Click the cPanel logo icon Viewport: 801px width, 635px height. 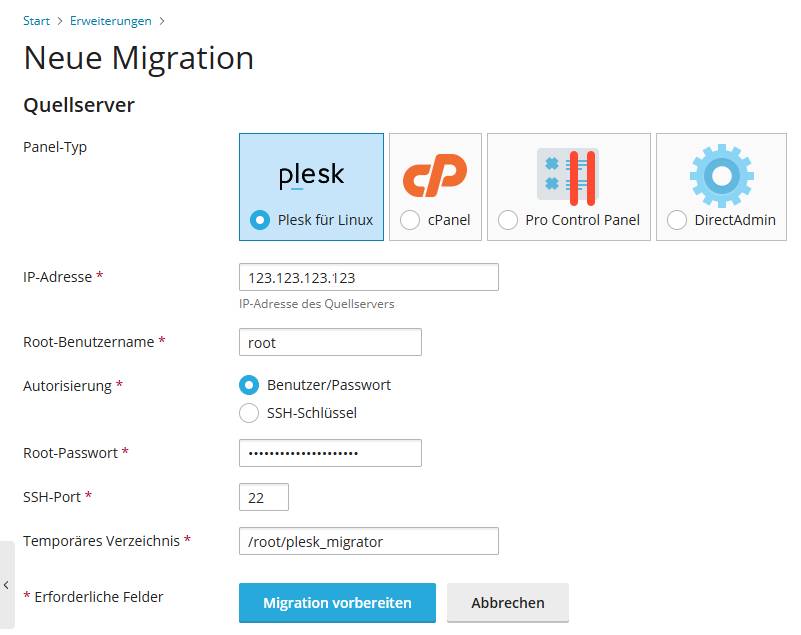(435, 175)
